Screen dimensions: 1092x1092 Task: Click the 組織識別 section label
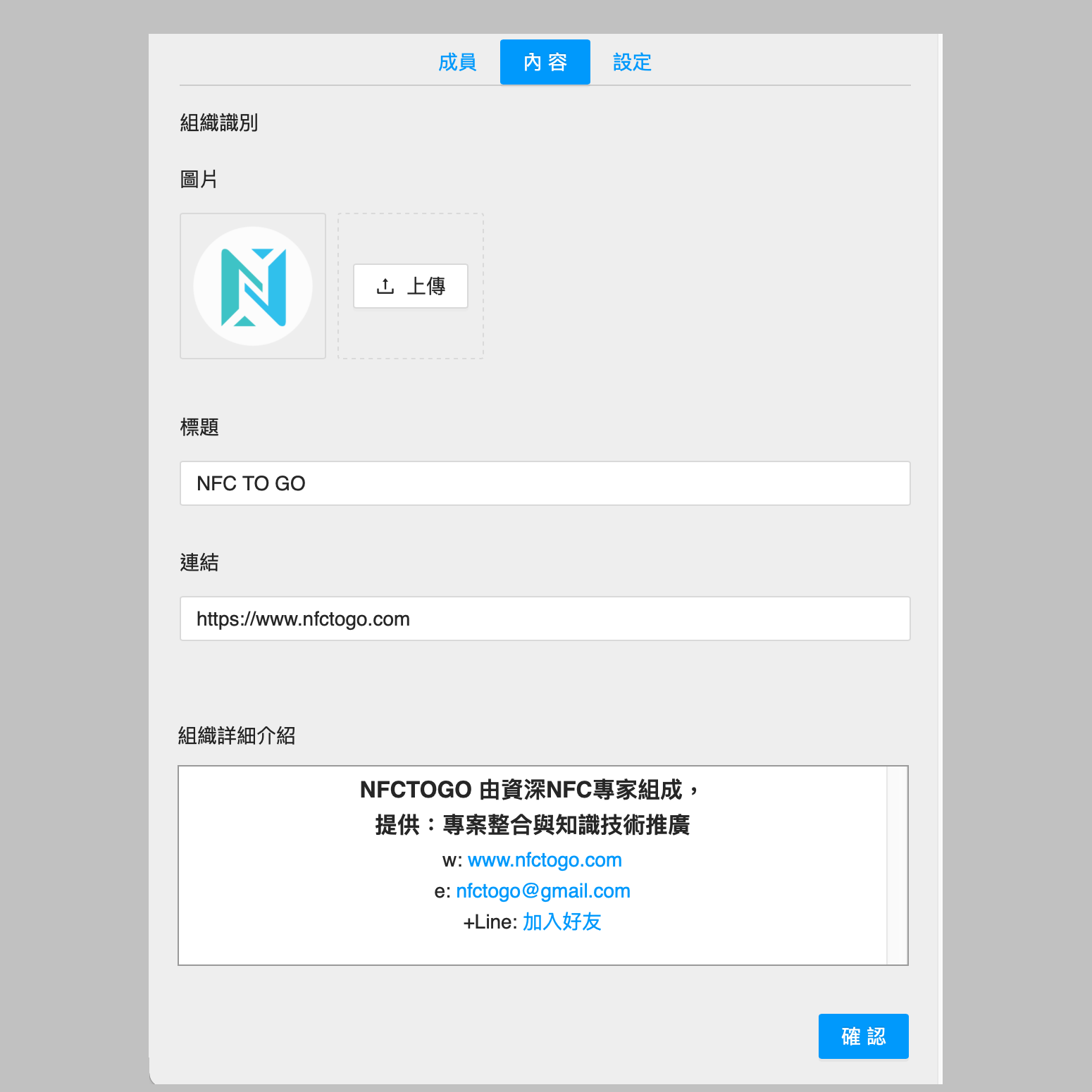(x=219, y=123)
